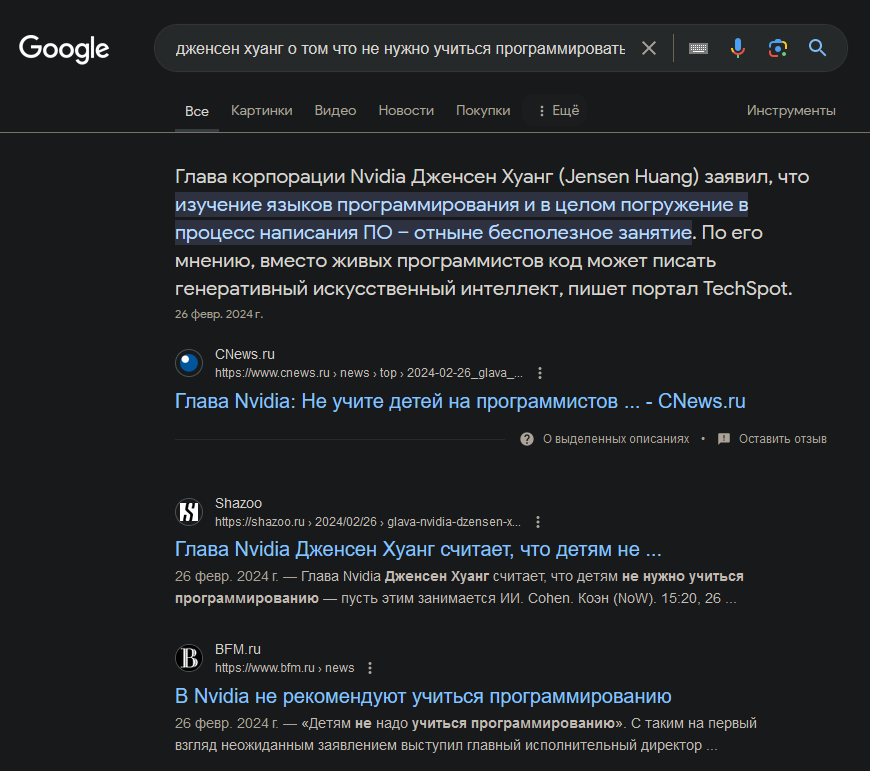Open CNews.ru article link about Nvidia
Screen dimensions: 870x771
pyautogui.click(x=460, y=401)
